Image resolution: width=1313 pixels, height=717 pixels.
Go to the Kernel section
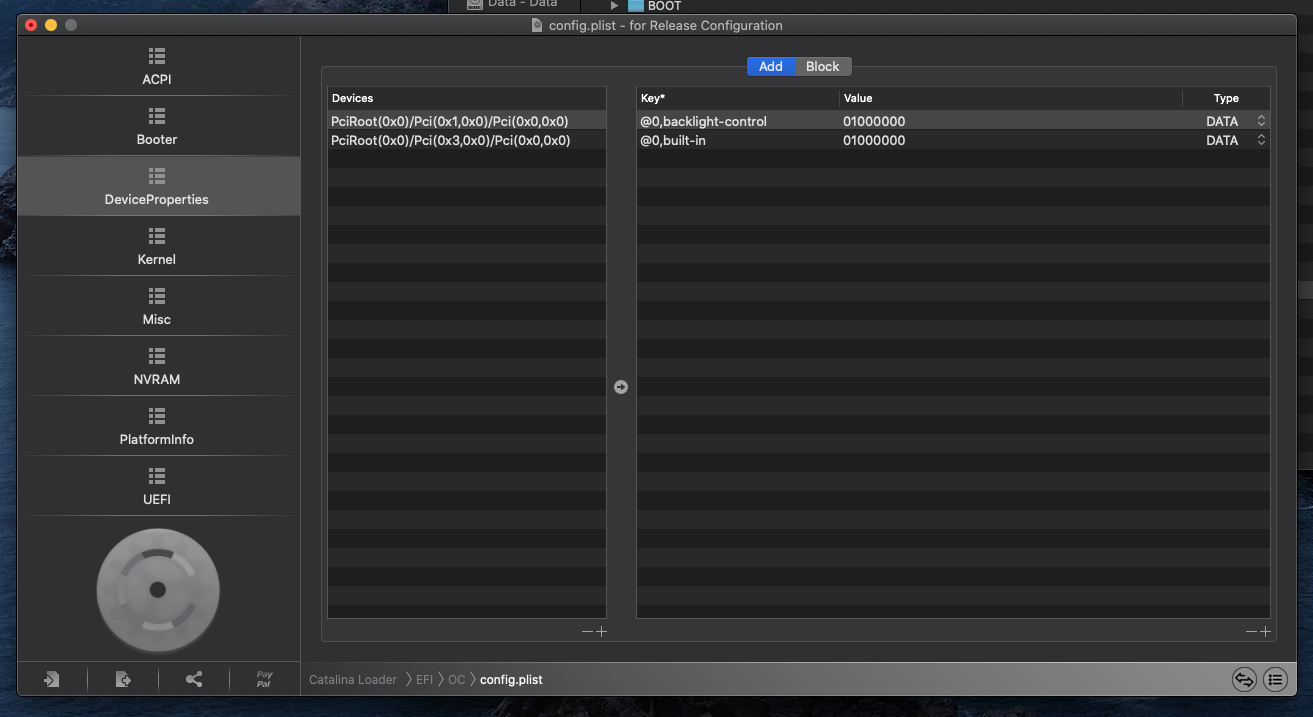pos(158,246)
